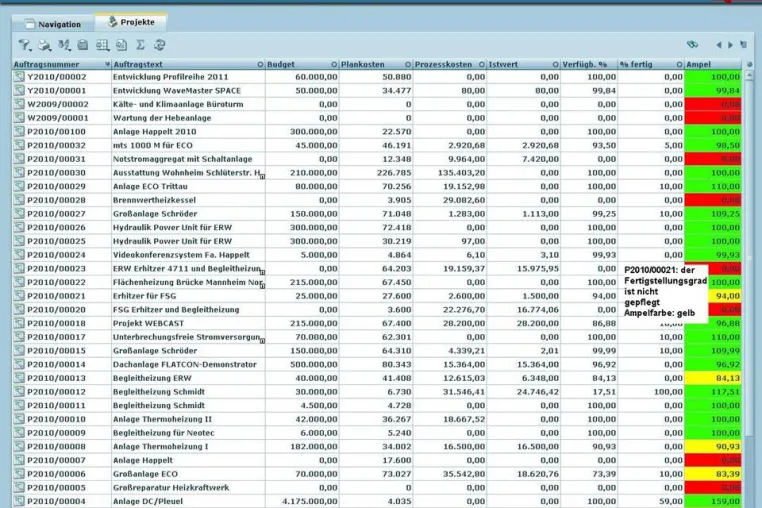The width and height of the screenshot is (762, 508).
Task: Open the filter tool in the toolbar
Action: pos(25,45)
